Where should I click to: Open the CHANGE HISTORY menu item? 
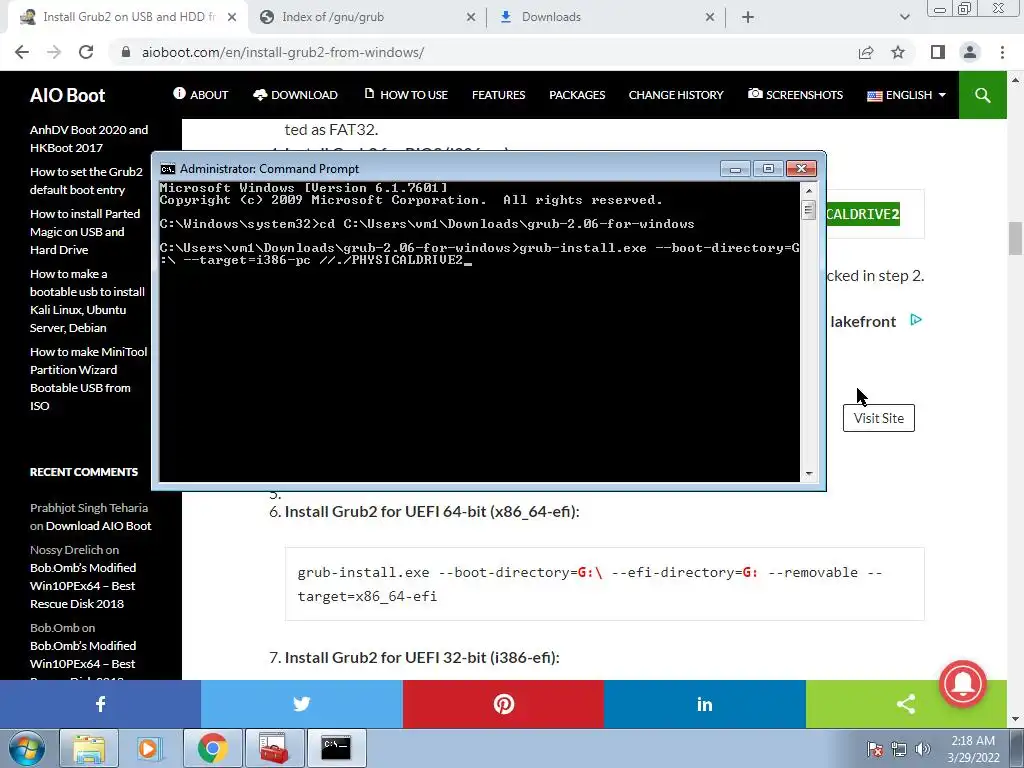tap(676, 95)
